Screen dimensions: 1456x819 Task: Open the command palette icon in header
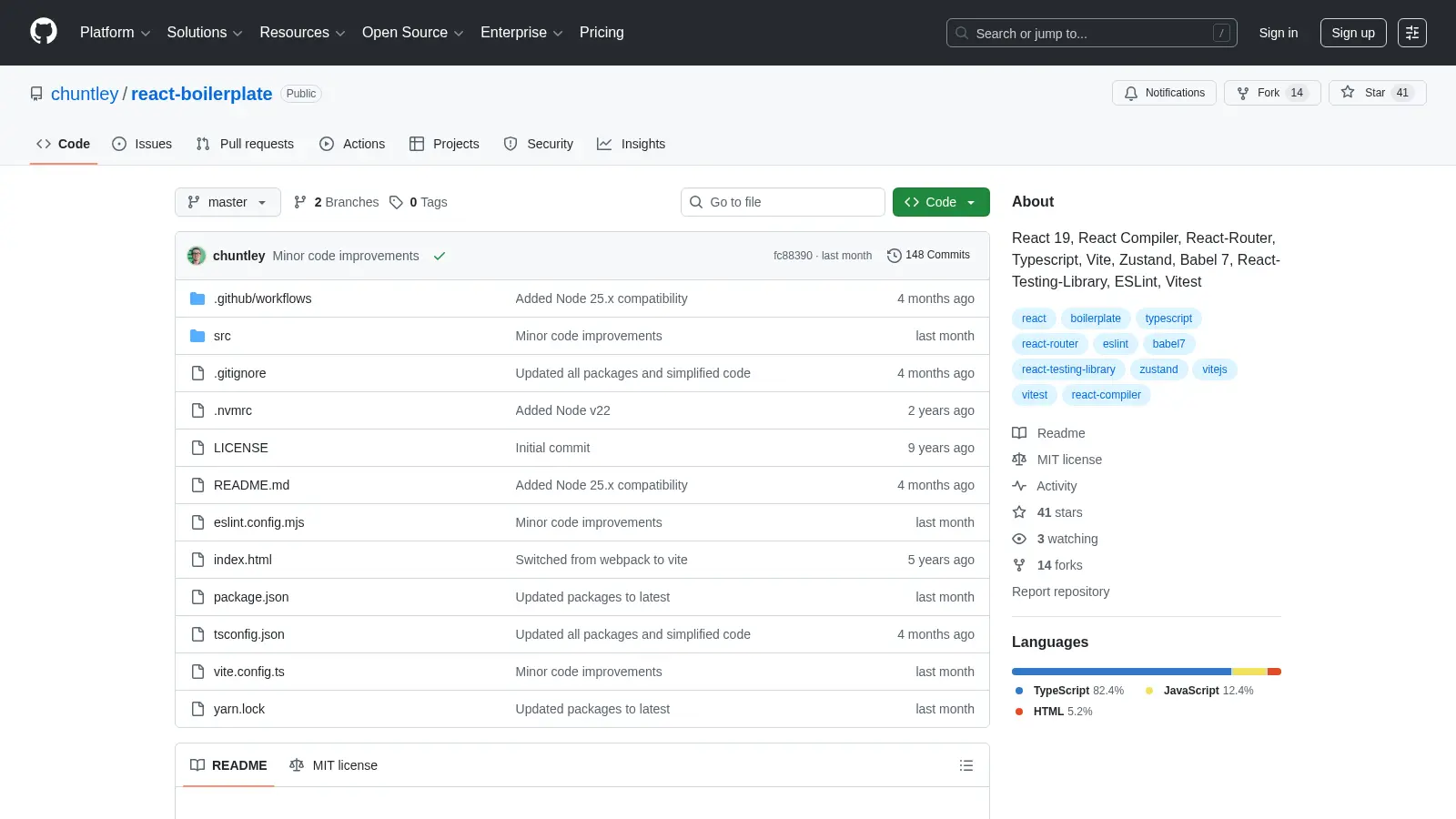click(1412, 33)
